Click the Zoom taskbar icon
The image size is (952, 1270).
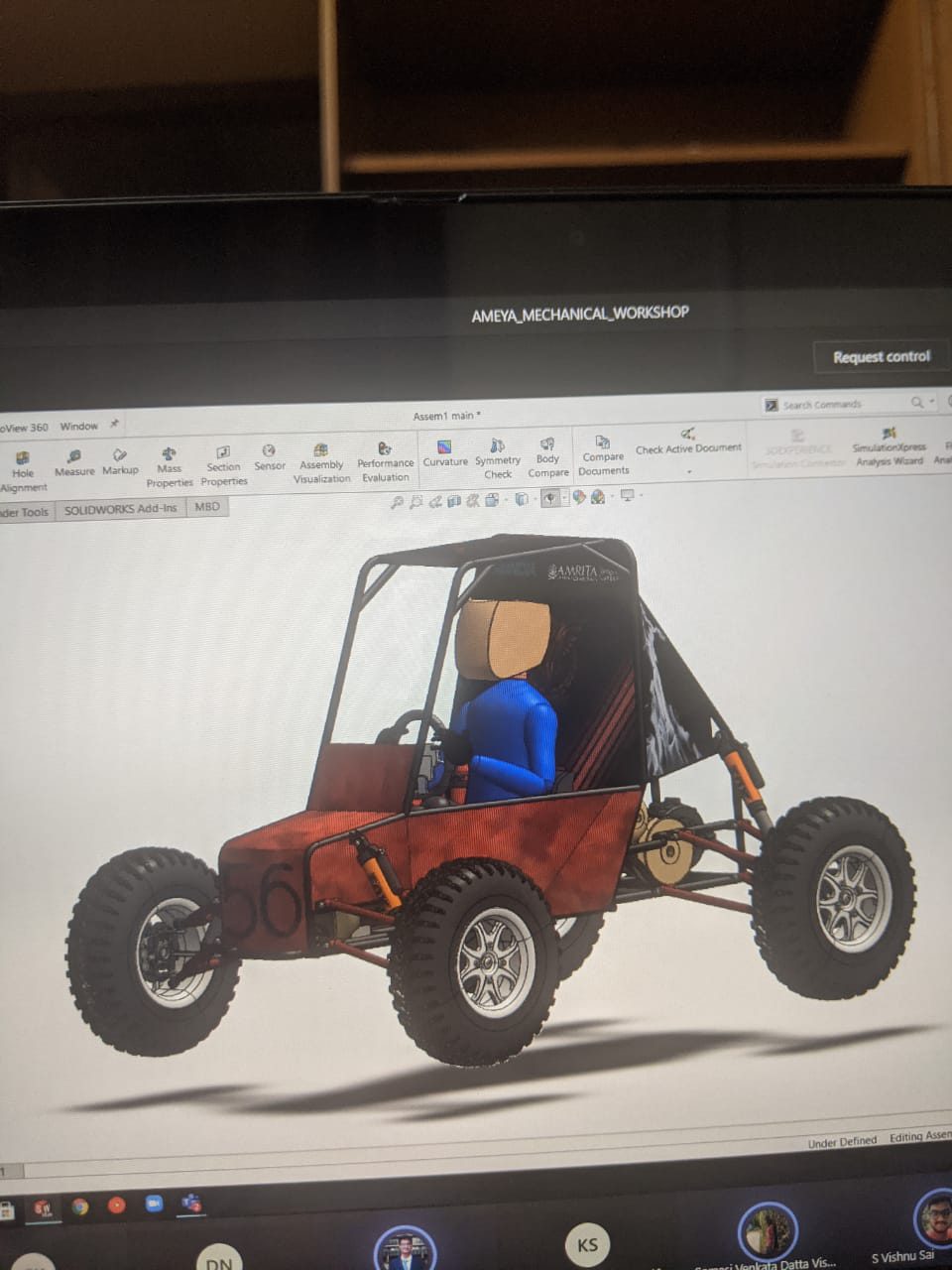154,1204
